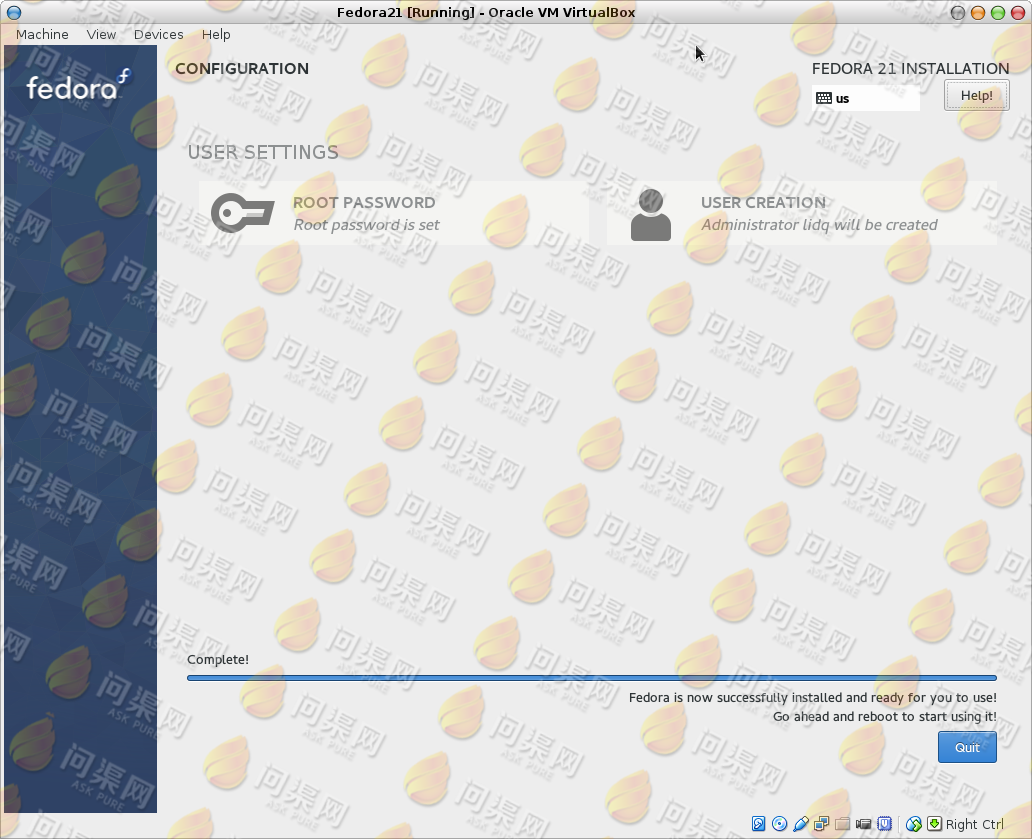Click the FEDORA 21 INSTALLATION title
Screen dimensions: 1032x839
pyautogui.click(x=910, y=68)
